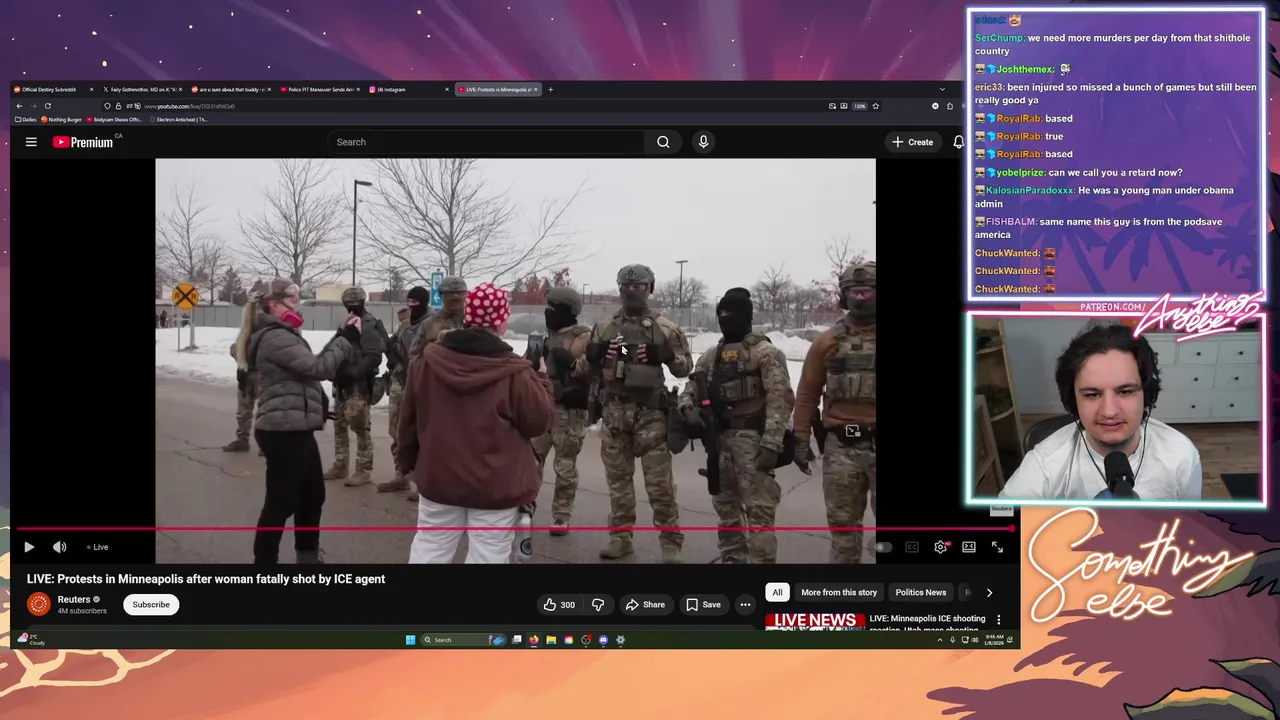Open the Dailies bookmarks folder
This screenshot has width=1280, height=720.
pos(27,119)
